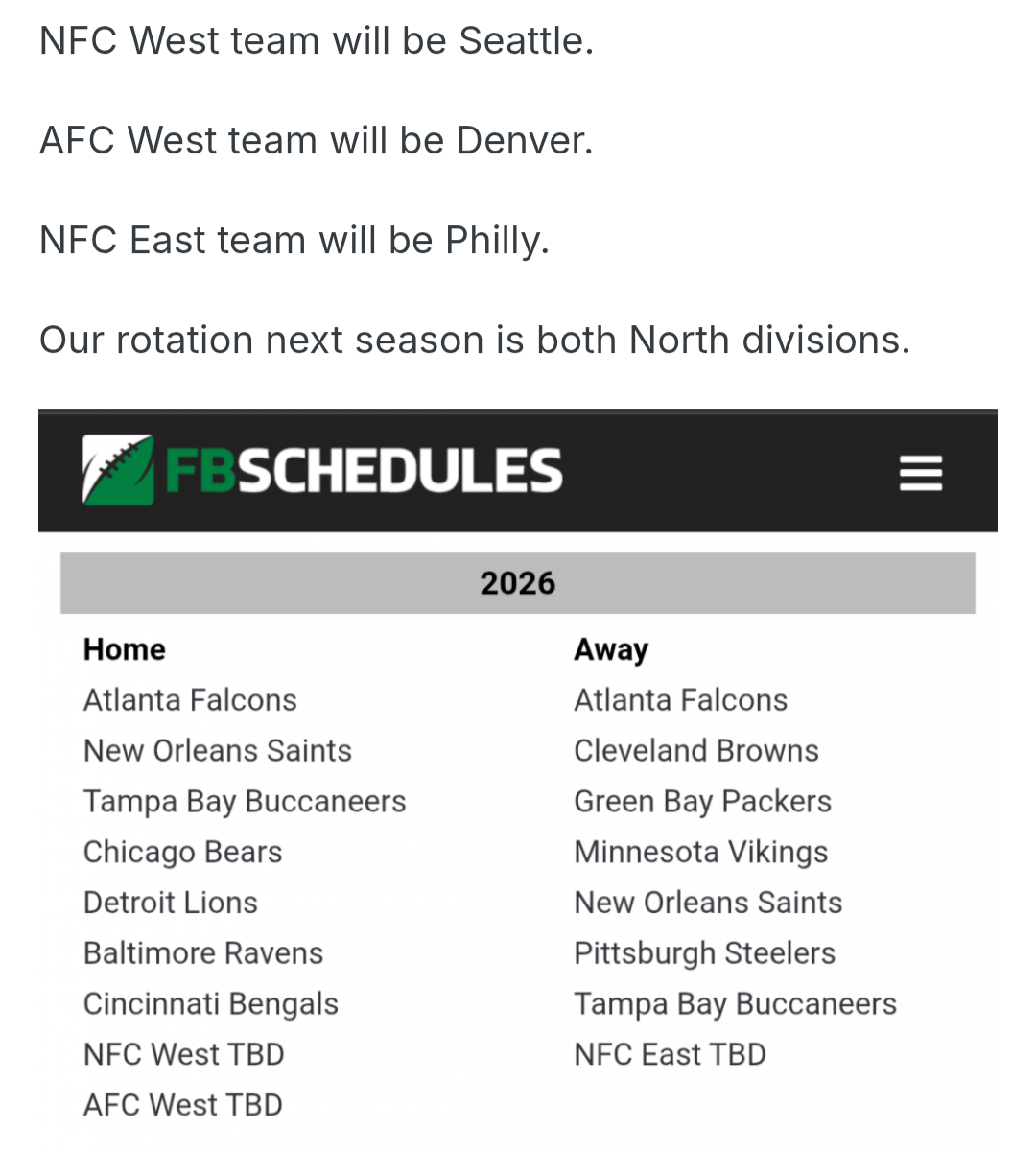The image size is (1036, 1151).
Task: Open the Minnesota Vikings link
Action: (x=700, y=852)
